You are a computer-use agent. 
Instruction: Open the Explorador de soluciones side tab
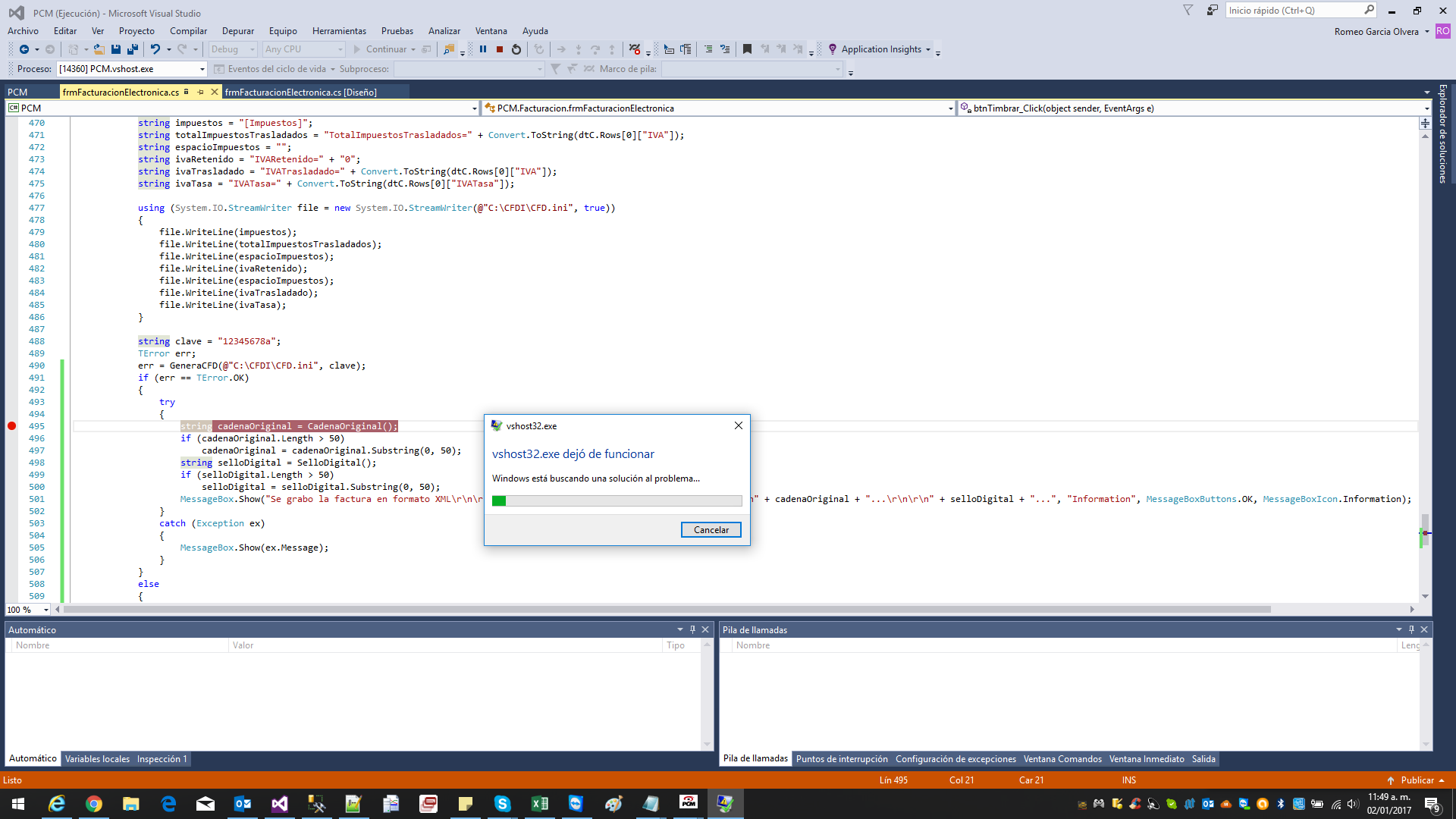click(1443, 133)
